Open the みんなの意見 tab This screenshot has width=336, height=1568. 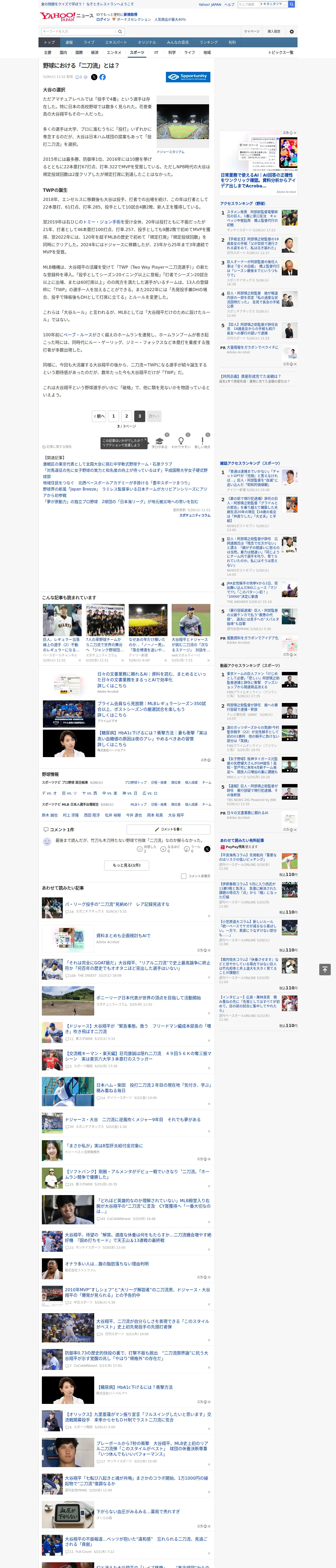178,43
